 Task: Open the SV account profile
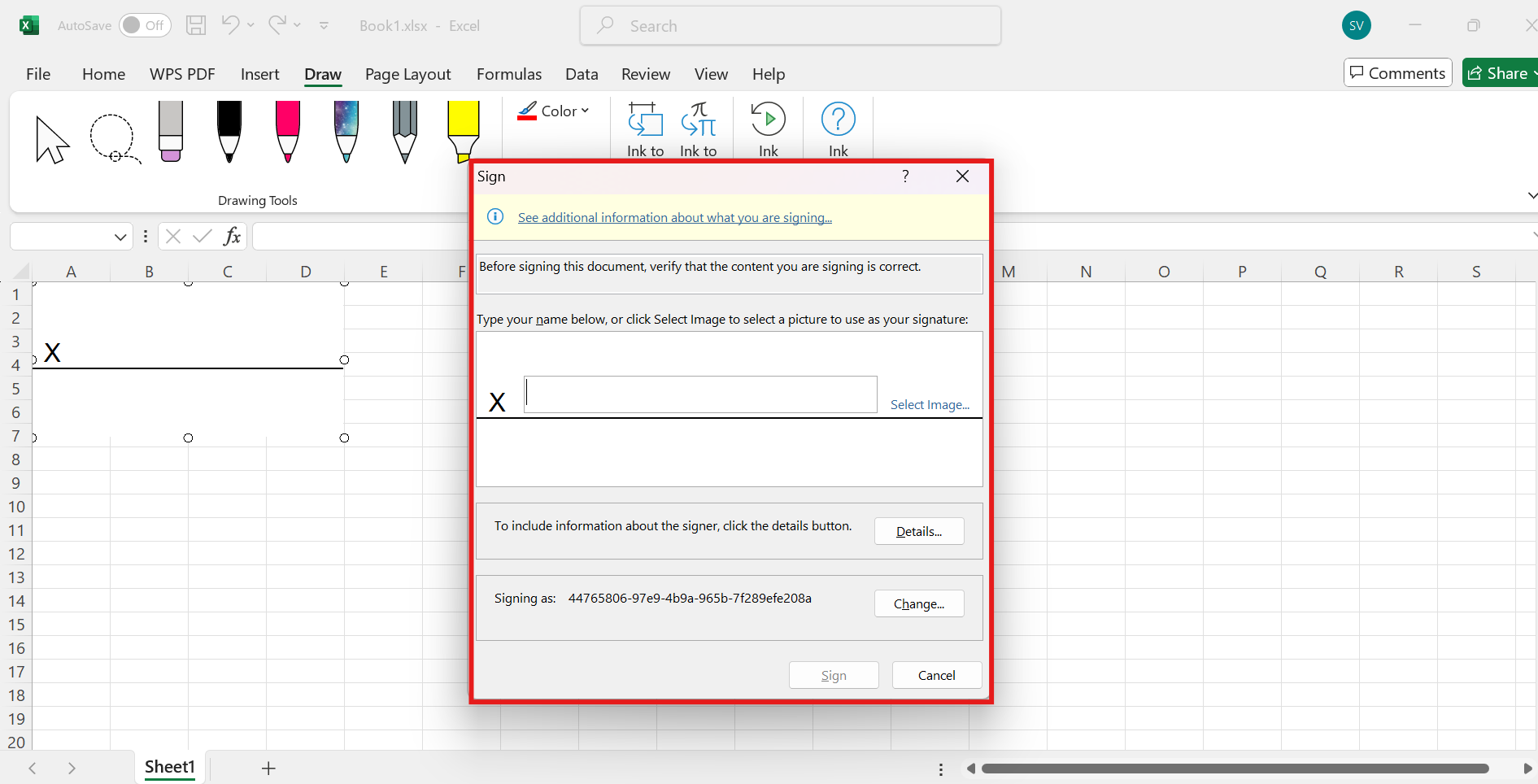[x=1357, y=25]
